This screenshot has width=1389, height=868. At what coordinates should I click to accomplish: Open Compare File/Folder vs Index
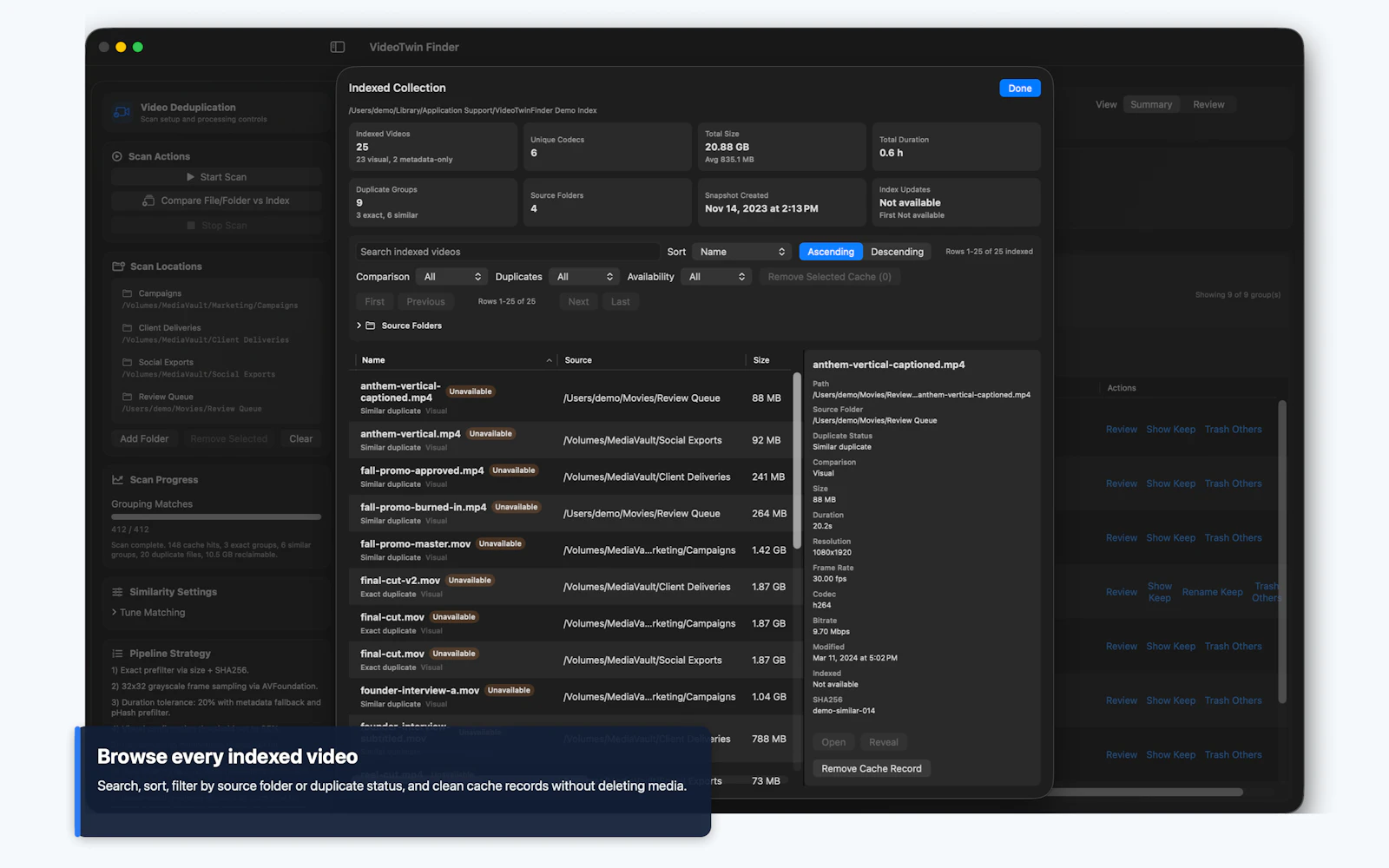pyautogui.click(x=216, y=201)
